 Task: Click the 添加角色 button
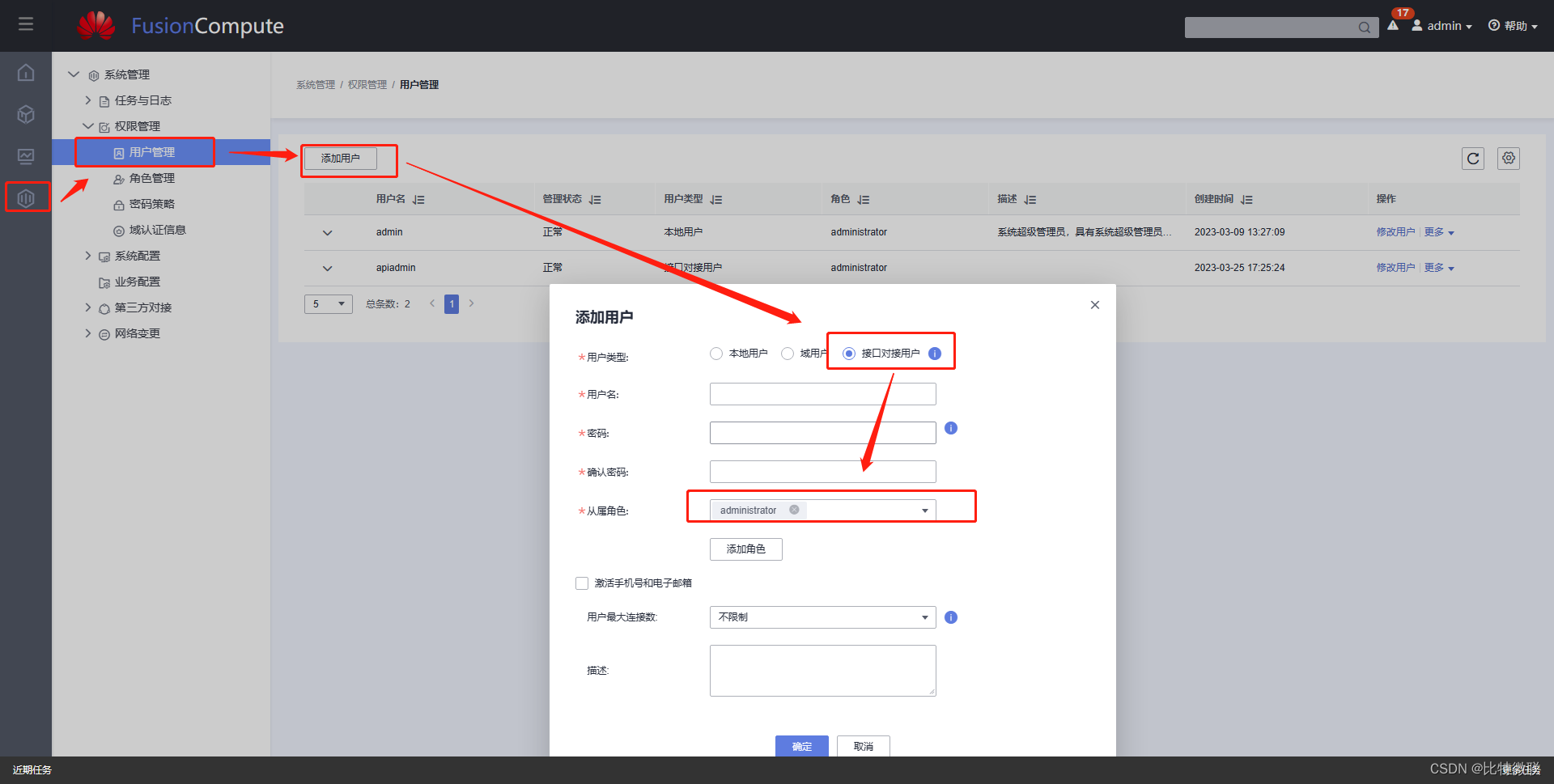[x=745, y=549]
